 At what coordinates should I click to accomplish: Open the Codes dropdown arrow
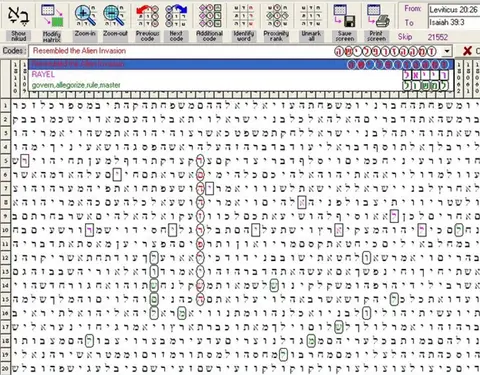click(447, 51)
